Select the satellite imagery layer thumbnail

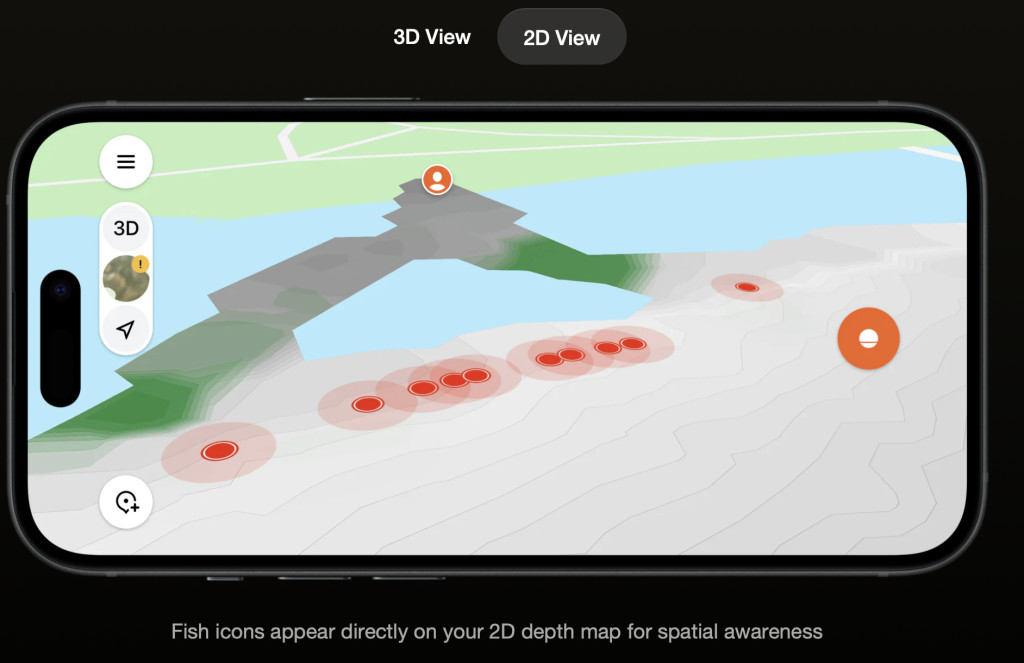126,278
